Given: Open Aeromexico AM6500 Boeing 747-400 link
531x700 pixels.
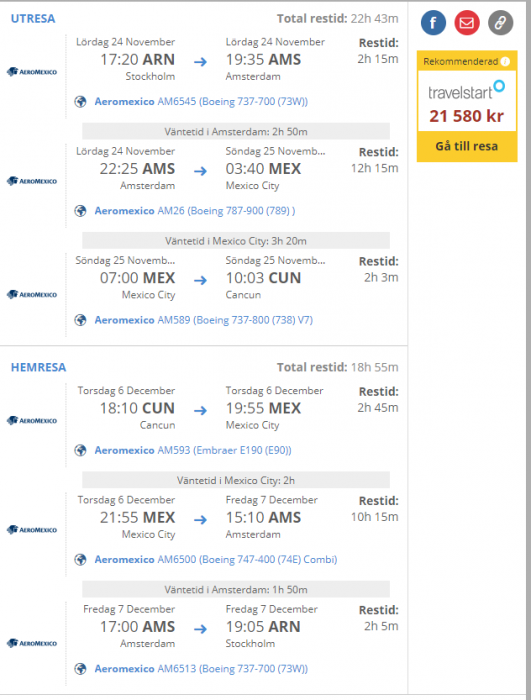Looking at the screenshot, I should point(216,559).
